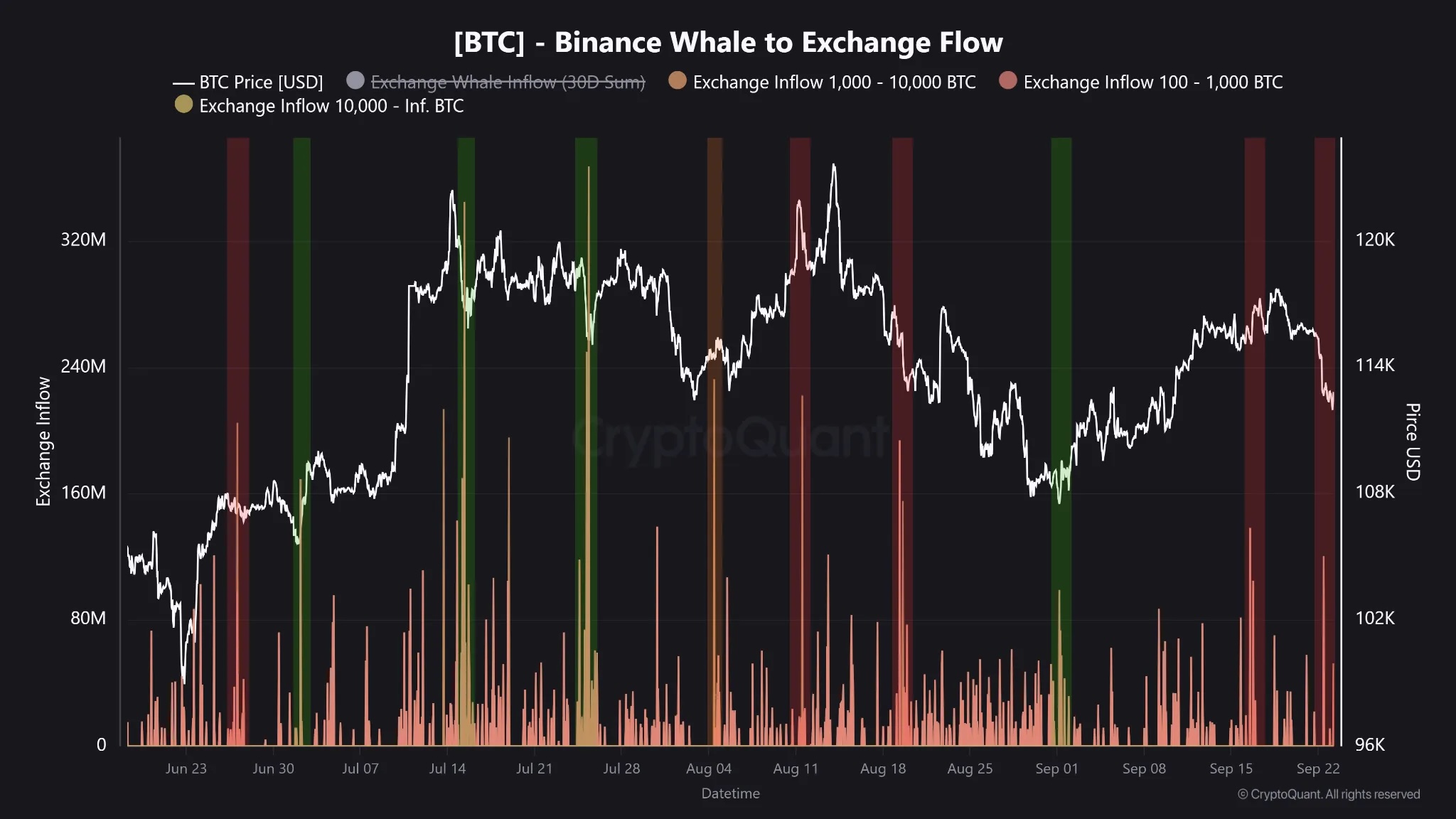Pick the Aug 11 date on the x-axis
Viewport: 1456px width, 819px height.
tap(796, 769)
